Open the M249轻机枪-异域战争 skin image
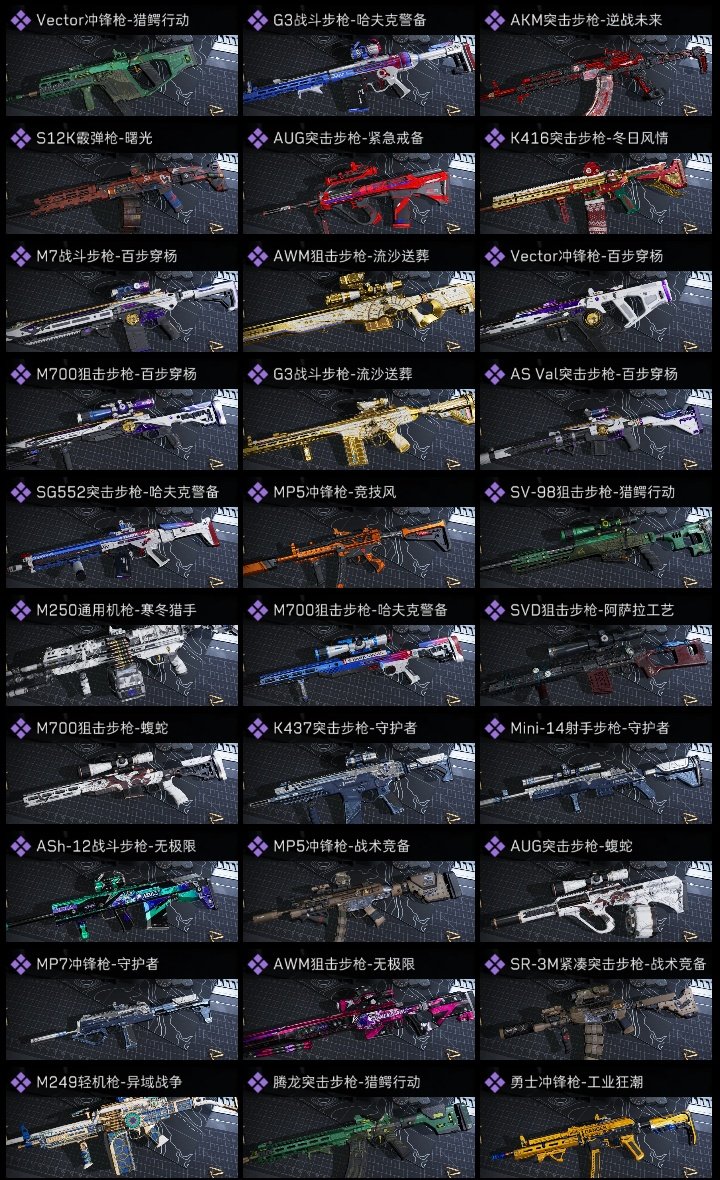Screen dimensions: 720x1180 click(122, 1136)
